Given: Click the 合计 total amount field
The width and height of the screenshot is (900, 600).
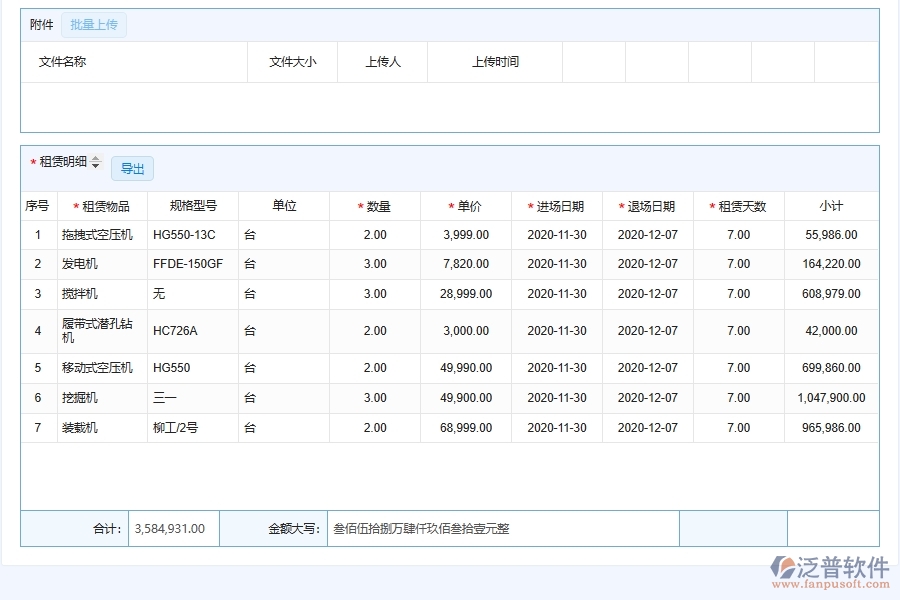Looking at the screenshot, I should (172, 528).
